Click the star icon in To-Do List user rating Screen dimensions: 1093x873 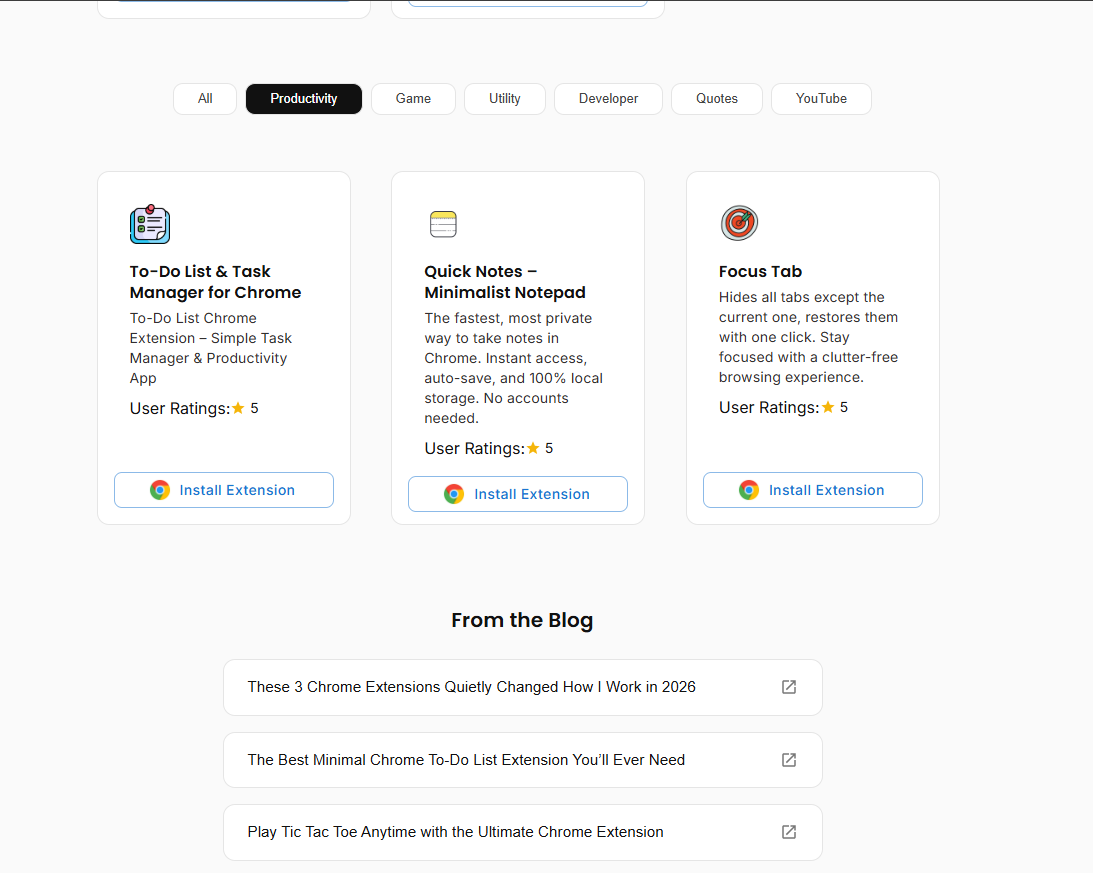tap(238, 407)
